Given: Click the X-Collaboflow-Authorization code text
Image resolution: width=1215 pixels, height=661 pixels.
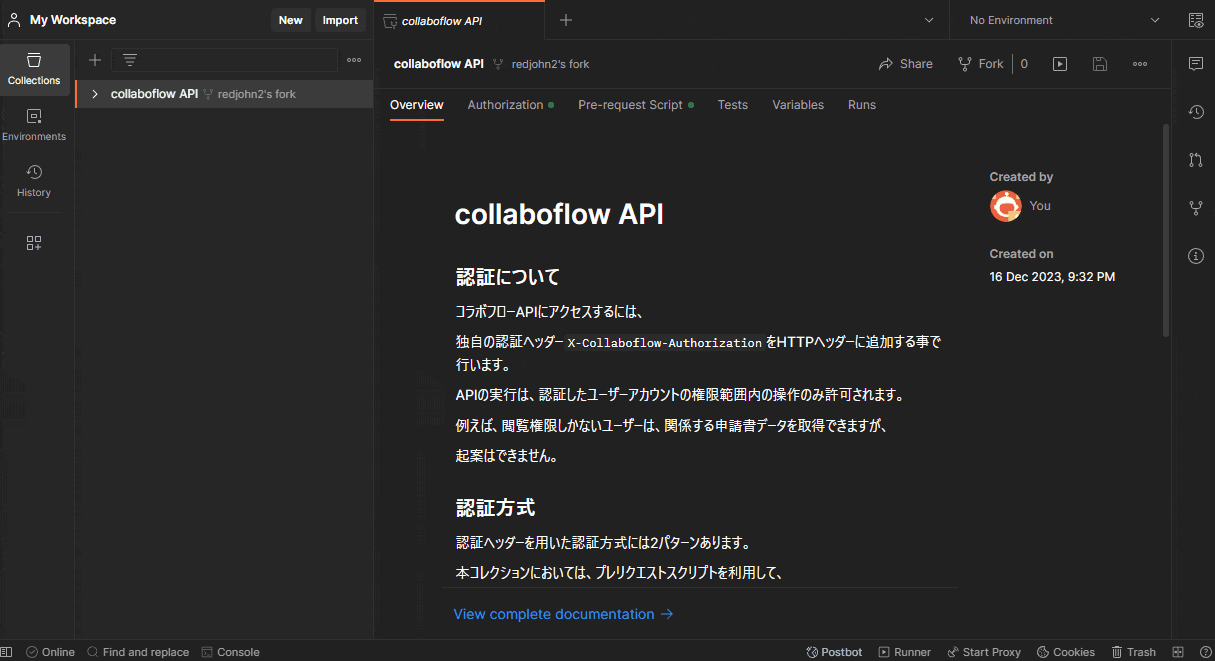Looking at the screenshot, I should (x=665, y=342).
